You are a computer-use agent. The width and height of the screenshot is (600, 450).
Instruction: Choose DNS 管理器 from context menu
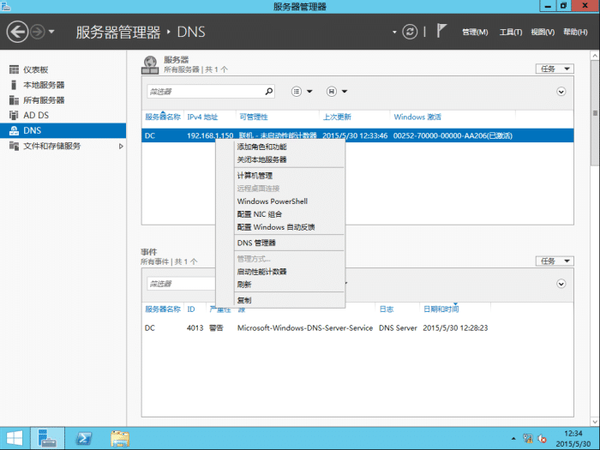coord(256,243)
